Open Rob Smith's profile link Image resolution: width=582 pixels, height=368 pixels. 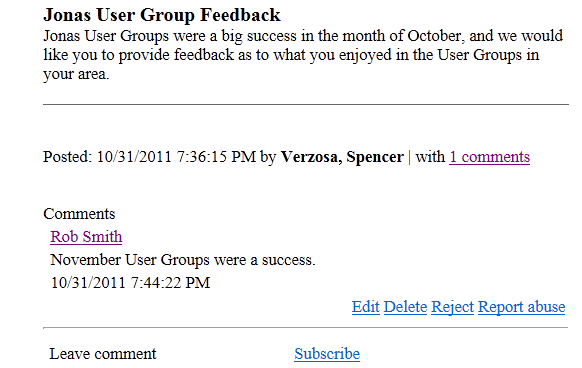tap(86, 237)
